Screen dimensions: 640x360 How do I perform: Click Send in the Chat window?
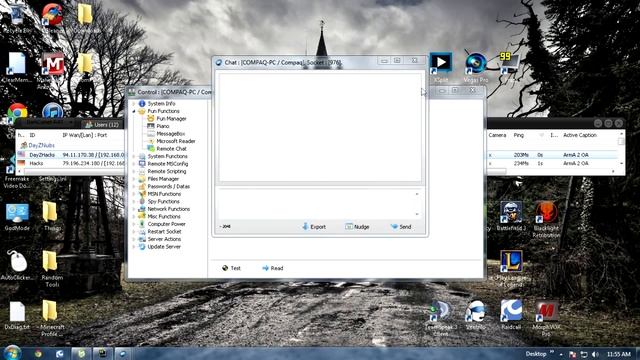click(401, 227)
